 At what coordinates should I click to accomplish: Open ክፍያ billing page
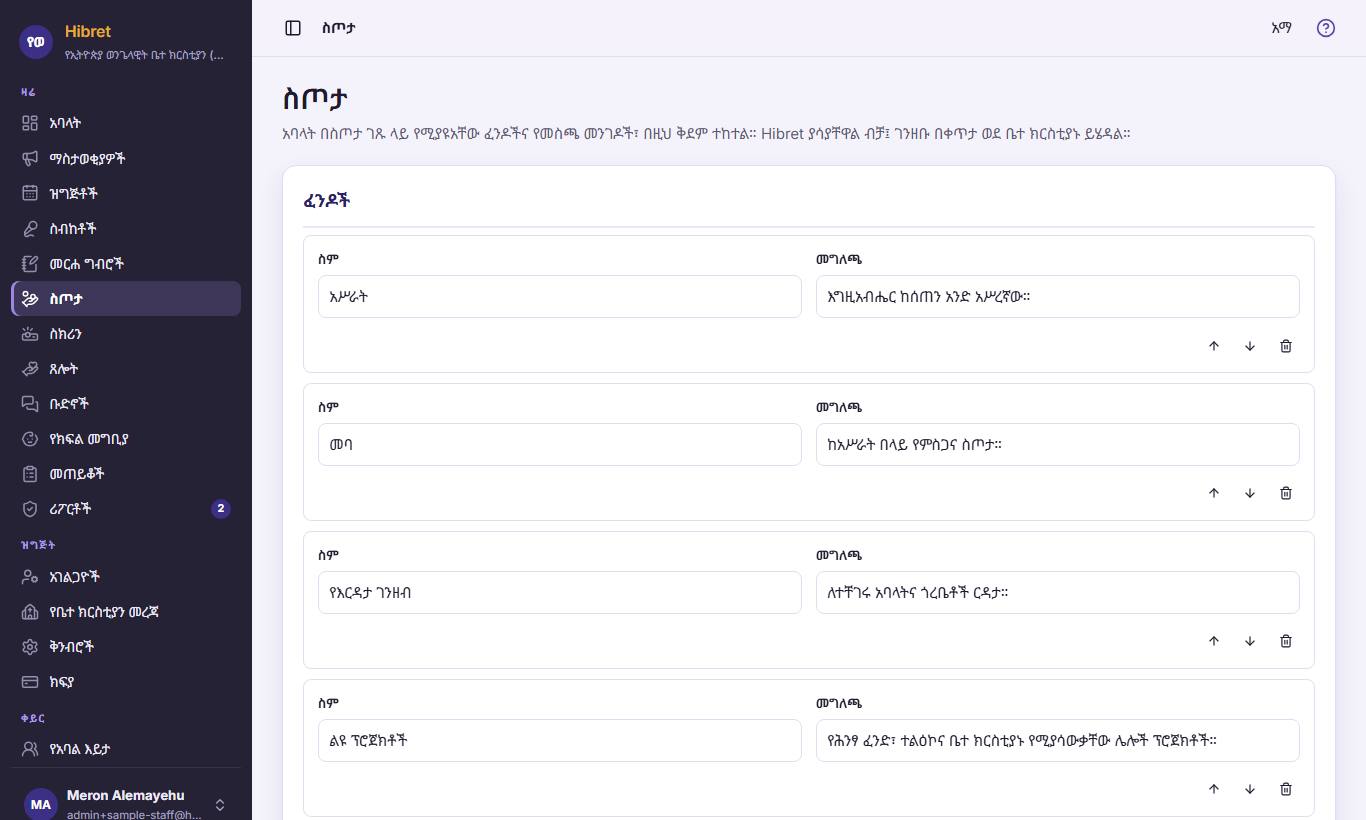[x=126, y=681]
